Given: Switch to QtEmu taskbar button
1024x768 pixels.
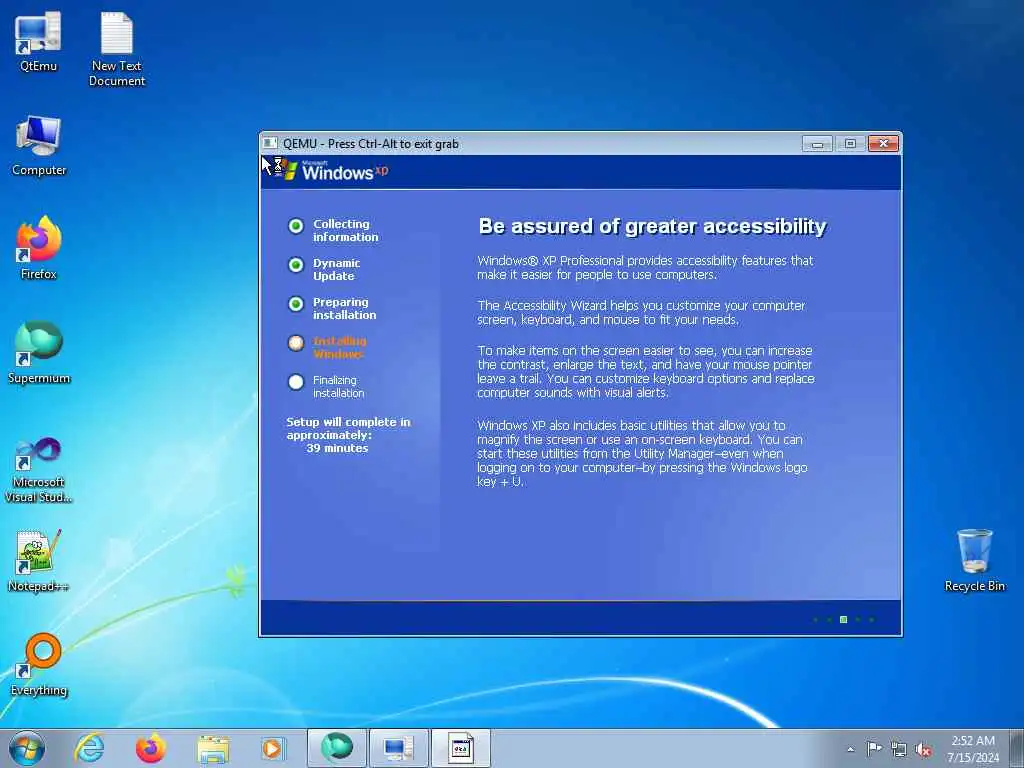Looking at the screenshot, I should point(398,748).
